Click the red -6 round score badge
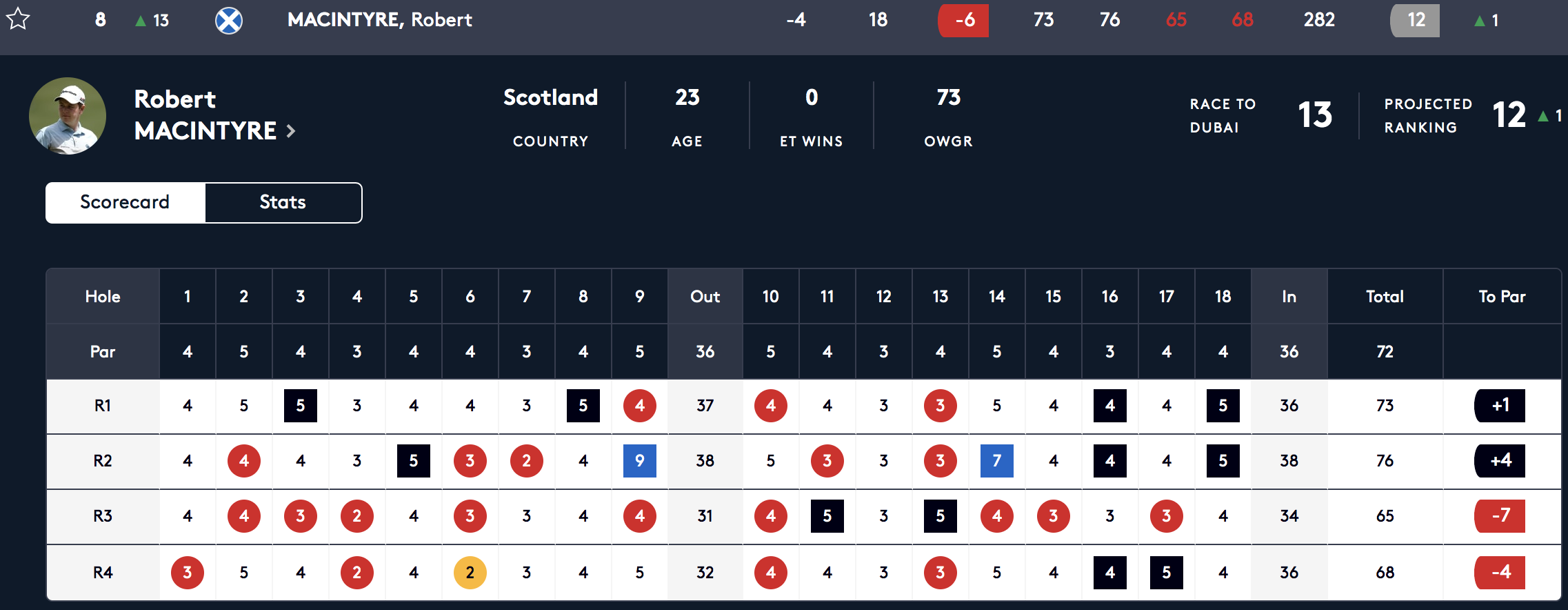Viewport: 1568px width, 610px height. tap(963, 20)
